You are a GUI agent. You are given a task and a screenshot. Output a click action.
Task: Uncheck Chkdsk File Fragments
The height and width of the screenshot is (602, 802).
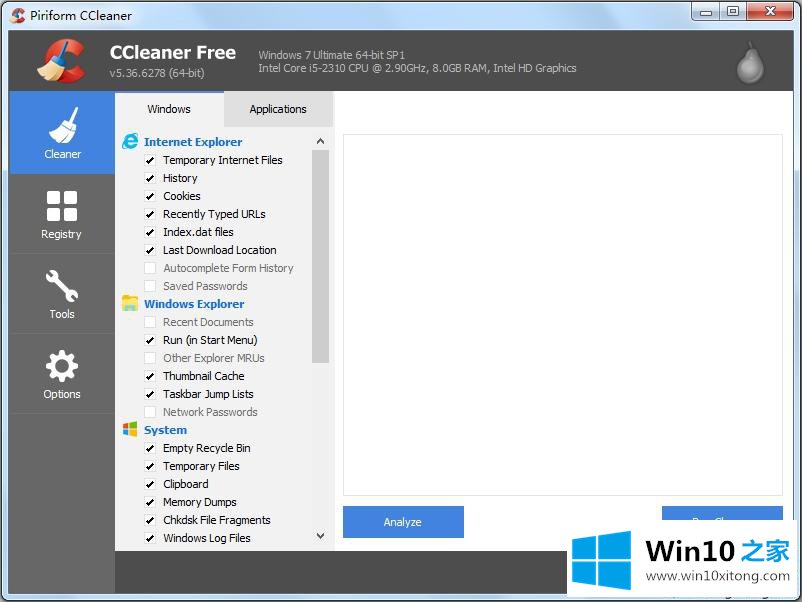click(x=150, y=520)
